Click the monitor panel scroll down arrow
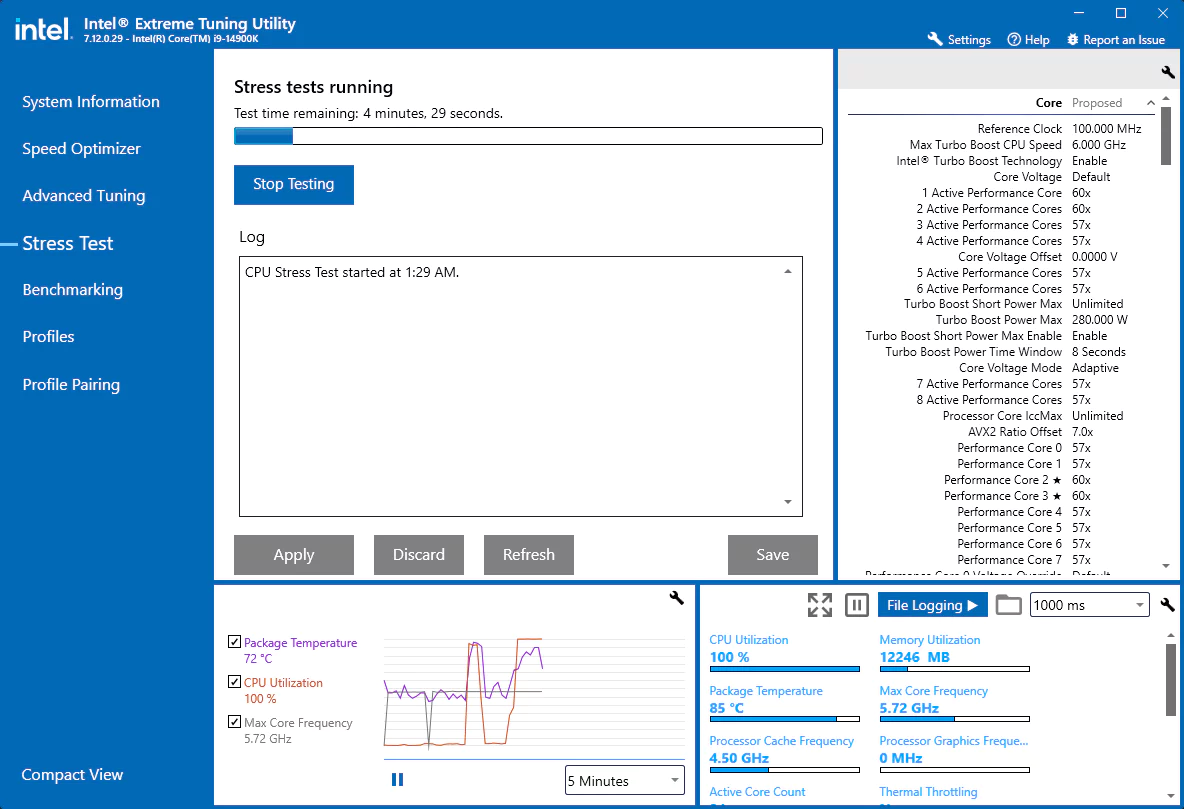The height and width of the screenshot is (809, 1184). click(x=1170, y=795)
